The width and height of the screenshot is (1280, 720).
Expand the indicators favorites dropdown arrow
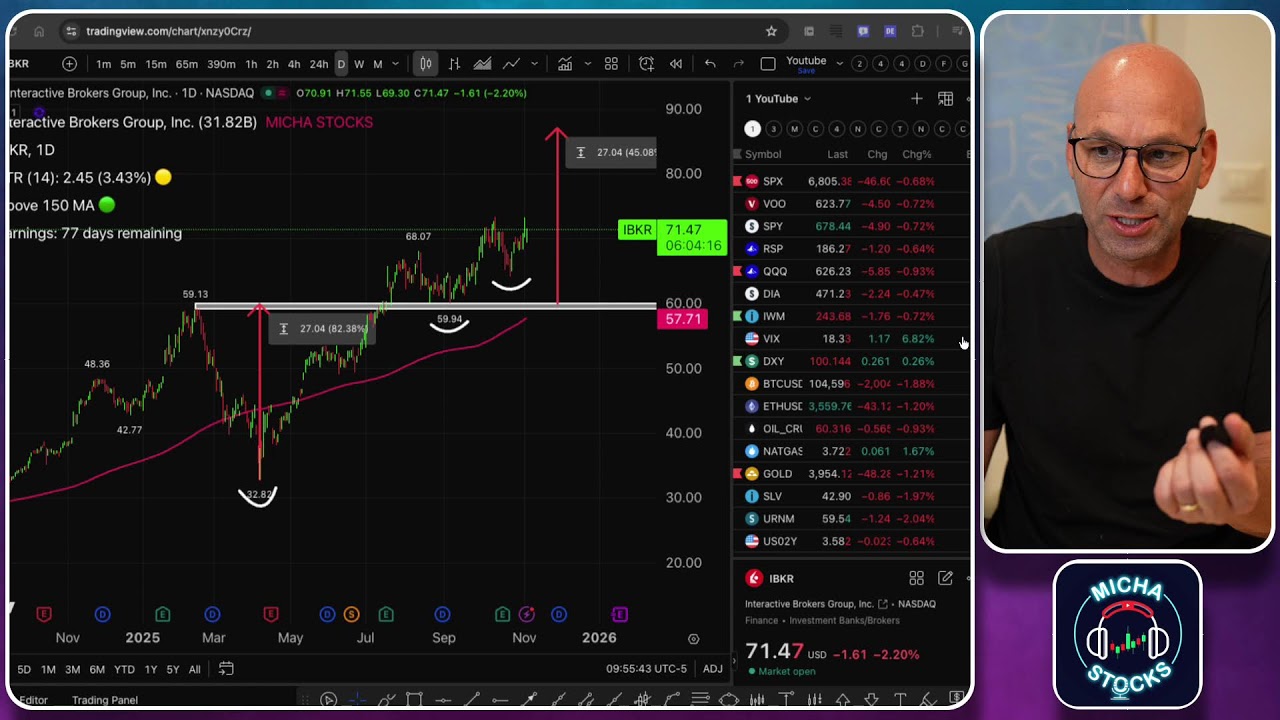click(586, 64)
